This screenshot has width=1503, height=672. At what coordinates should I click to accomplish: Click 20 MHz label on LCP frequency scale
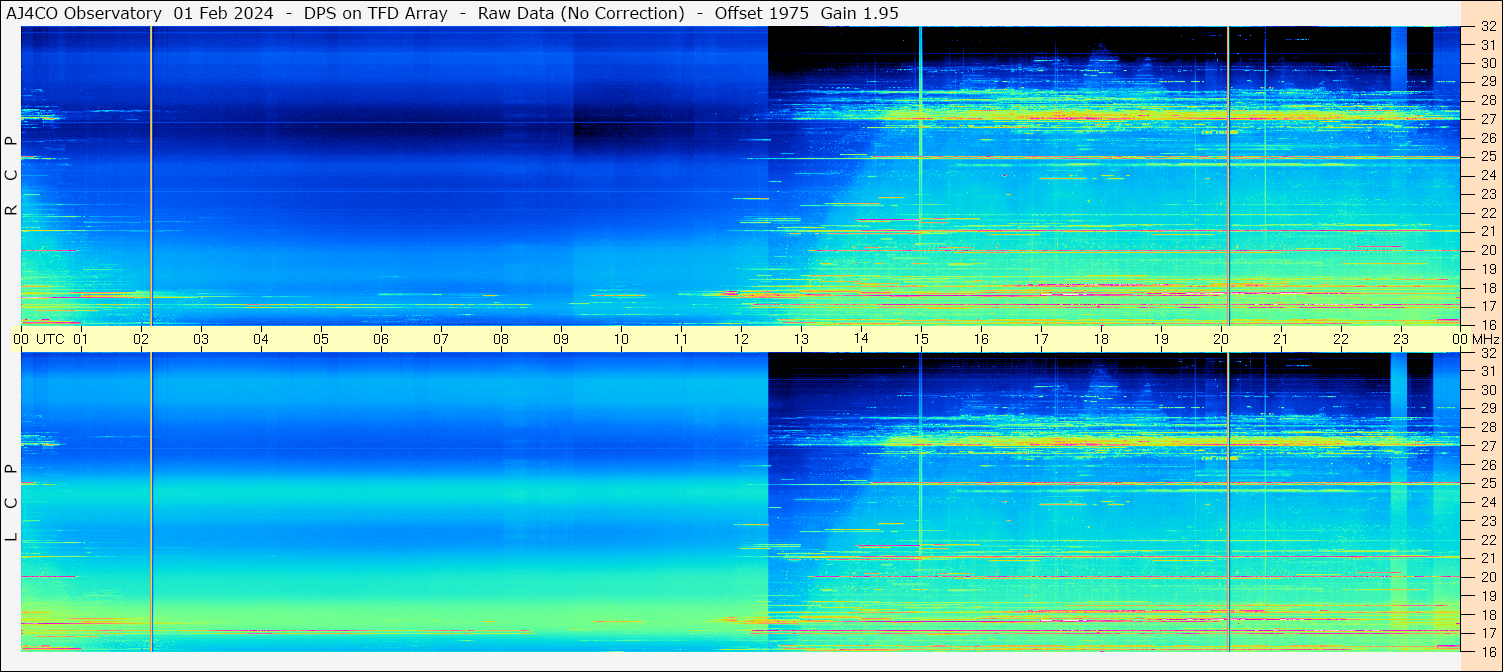click(x=1488, y=577)
